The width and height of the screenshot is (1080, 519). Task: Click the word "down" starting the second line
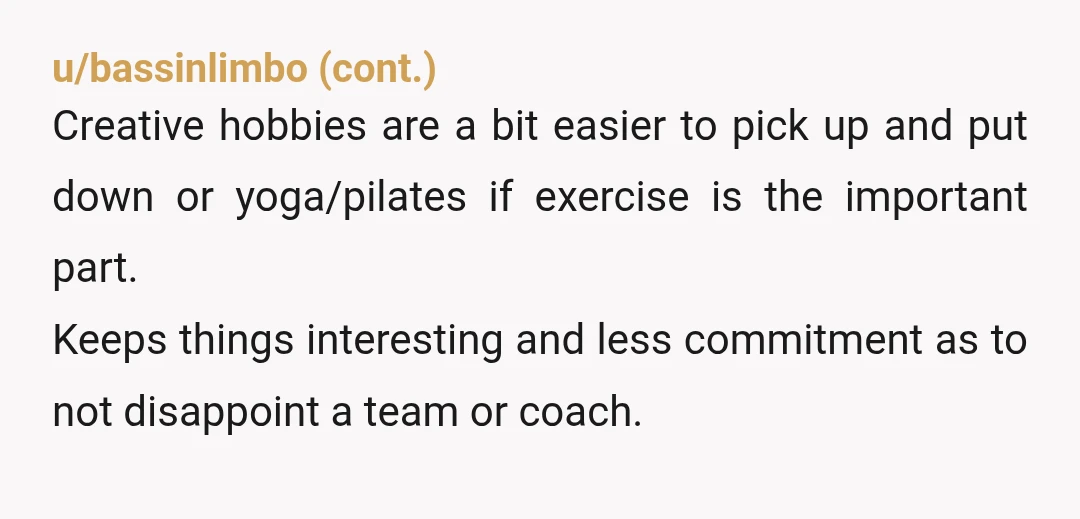(x=103, y=198)
